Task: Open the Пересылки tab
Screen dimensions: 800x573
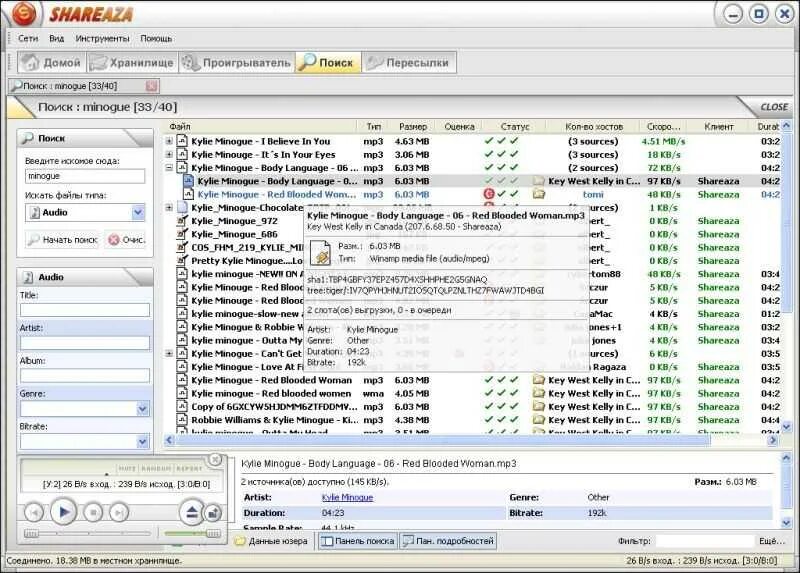Action: coord(409,63)
